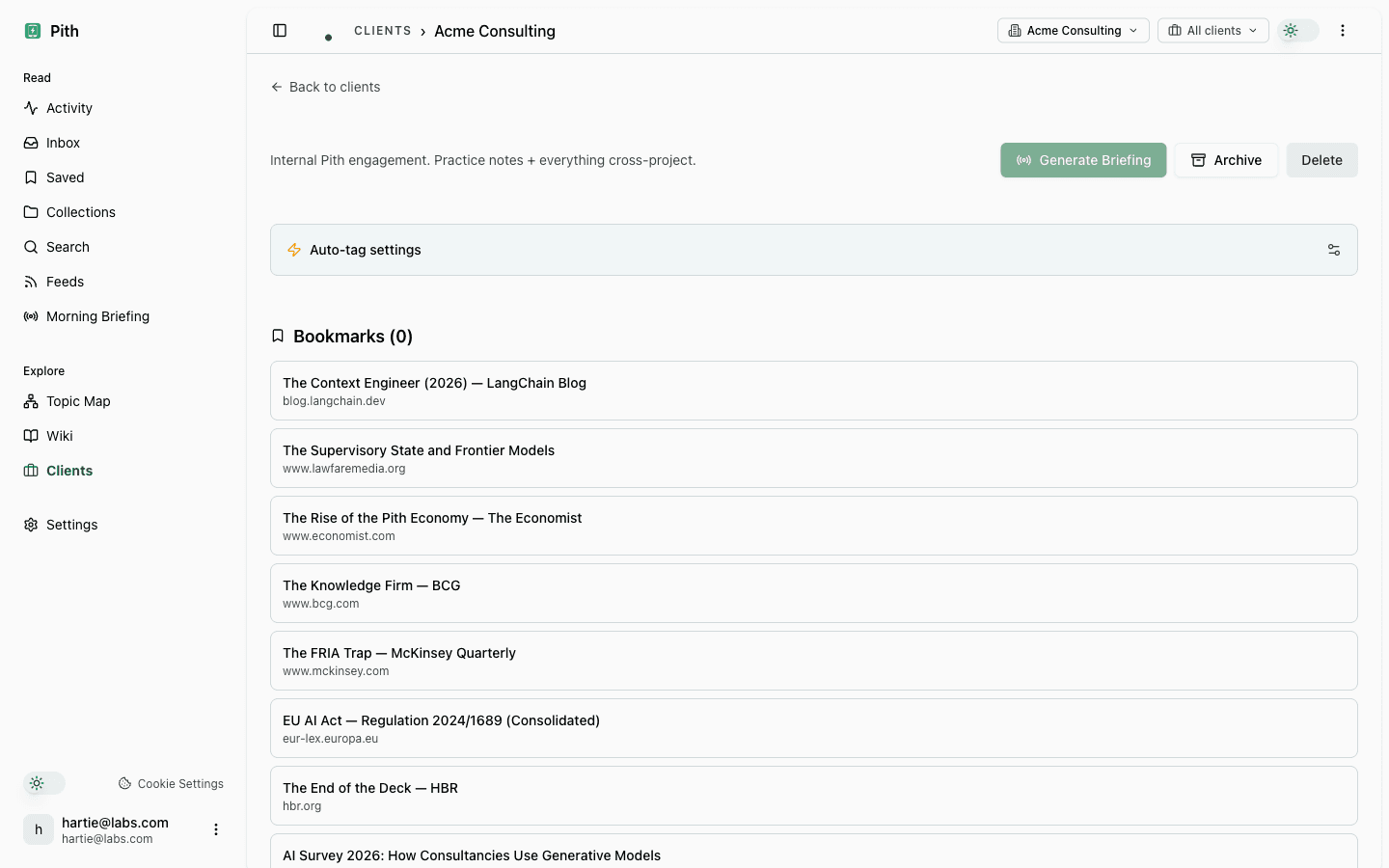
Task: Open The Knowledge Firm — BCG bookmark
Action: 814,593
